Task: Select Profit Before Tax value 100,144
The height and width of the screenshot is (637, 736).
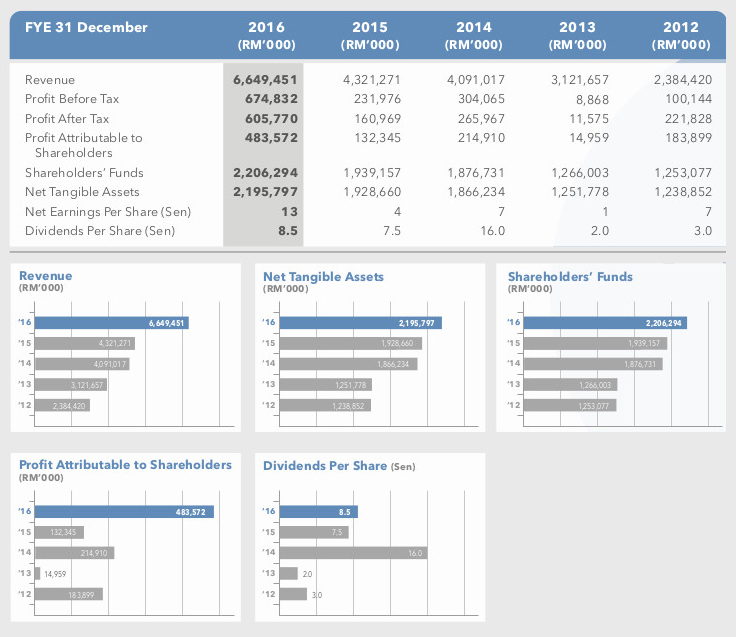Action: 689,99
